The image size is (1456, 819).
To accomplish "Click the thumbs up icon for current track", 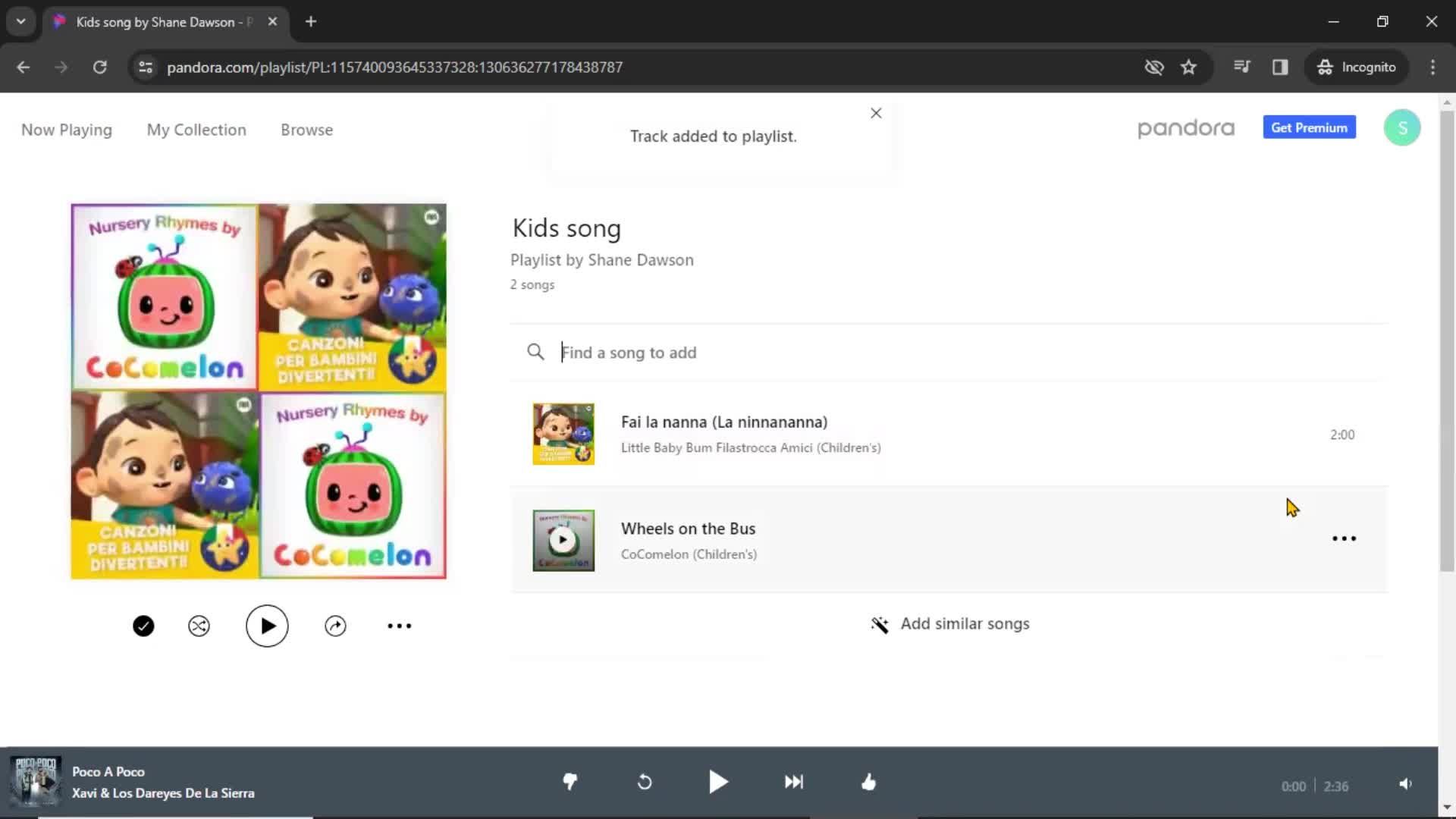I will tap(868, 781).
